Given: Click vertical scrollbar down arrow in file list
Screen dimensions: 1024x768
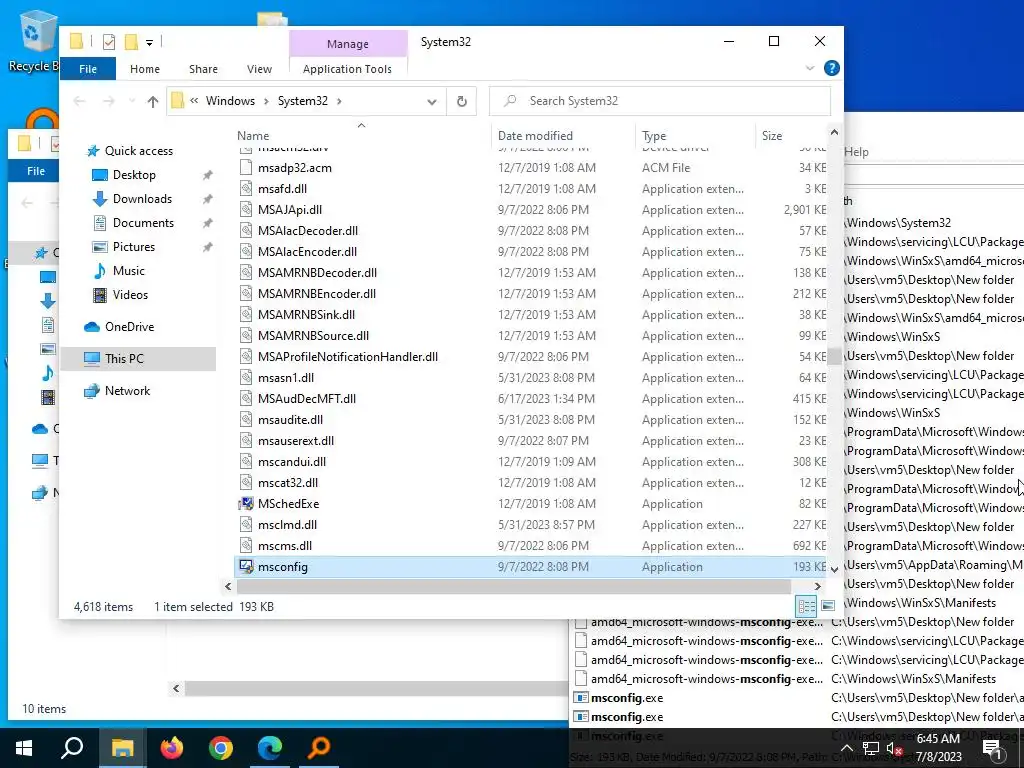Looking at the screenshot, I should click(834, 570).
